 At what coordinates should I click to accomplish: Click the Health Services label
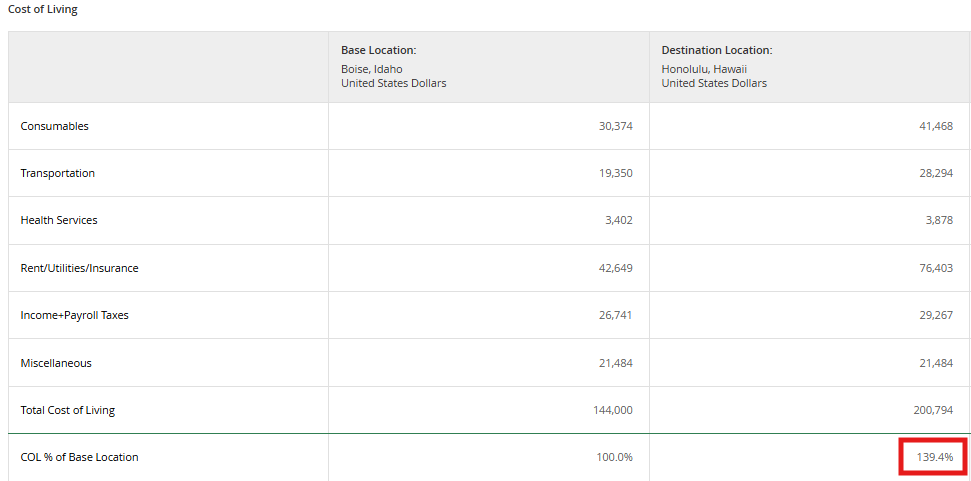tap(59, 220)
